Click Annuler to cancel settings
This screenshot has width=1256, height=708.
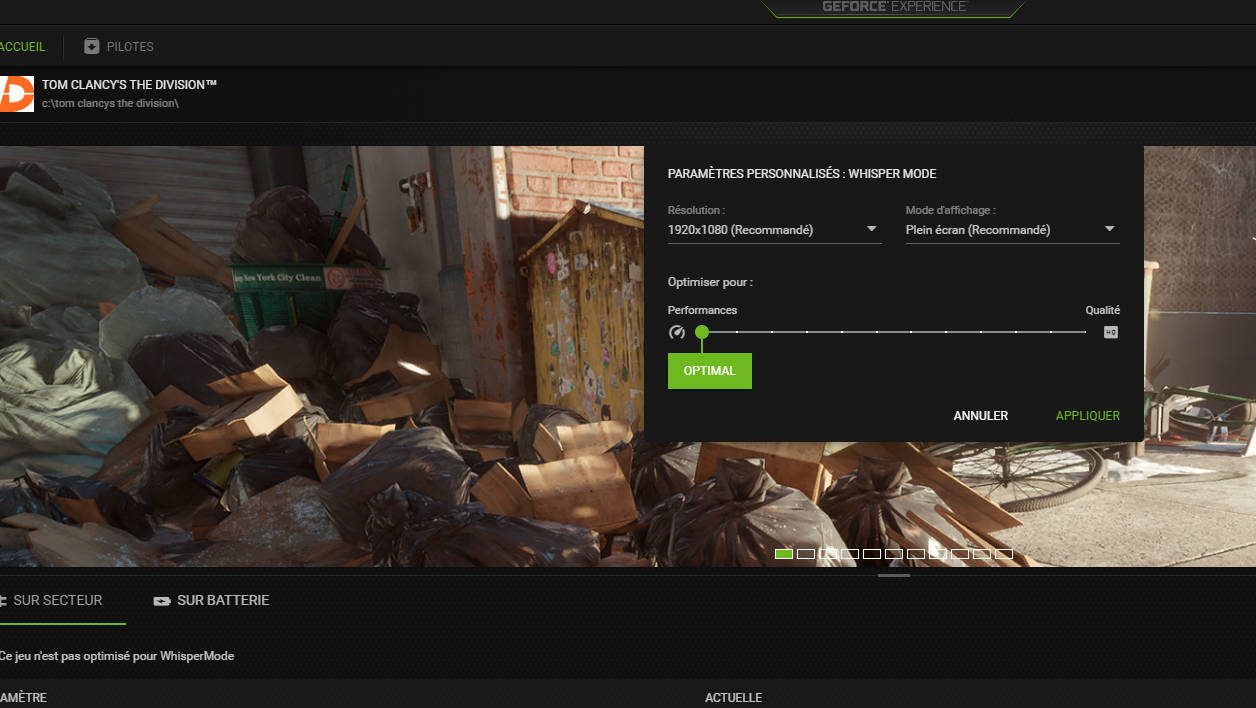980,416
